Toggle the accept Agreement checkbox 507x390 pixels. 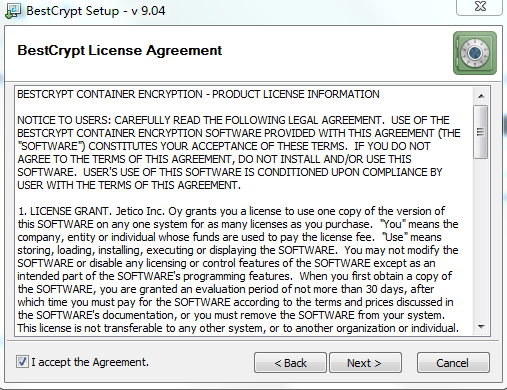(x=22, y=362)
